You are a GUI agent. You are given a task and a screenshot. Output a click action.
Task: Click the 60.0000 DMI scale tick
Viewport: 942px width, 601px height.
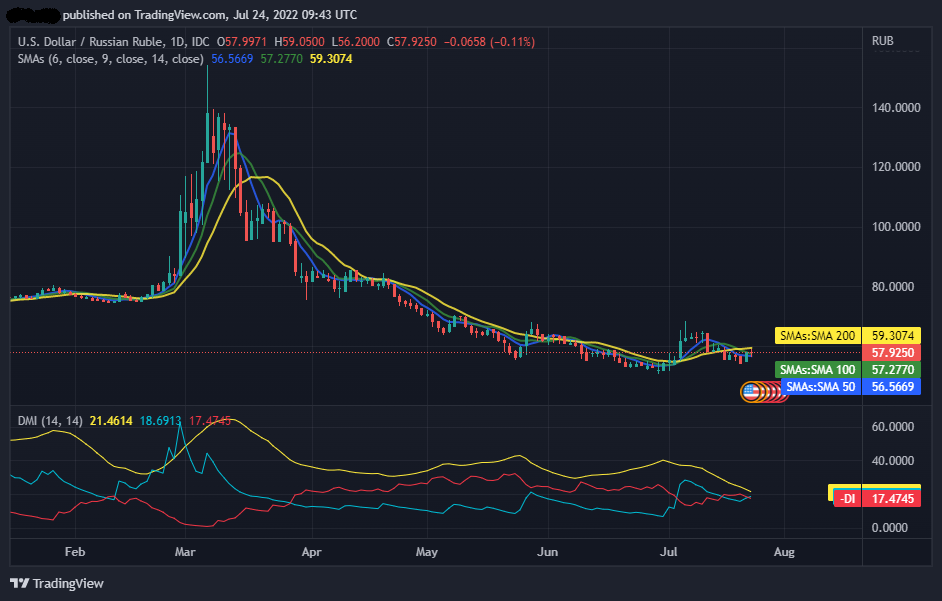tap(892, 427)
